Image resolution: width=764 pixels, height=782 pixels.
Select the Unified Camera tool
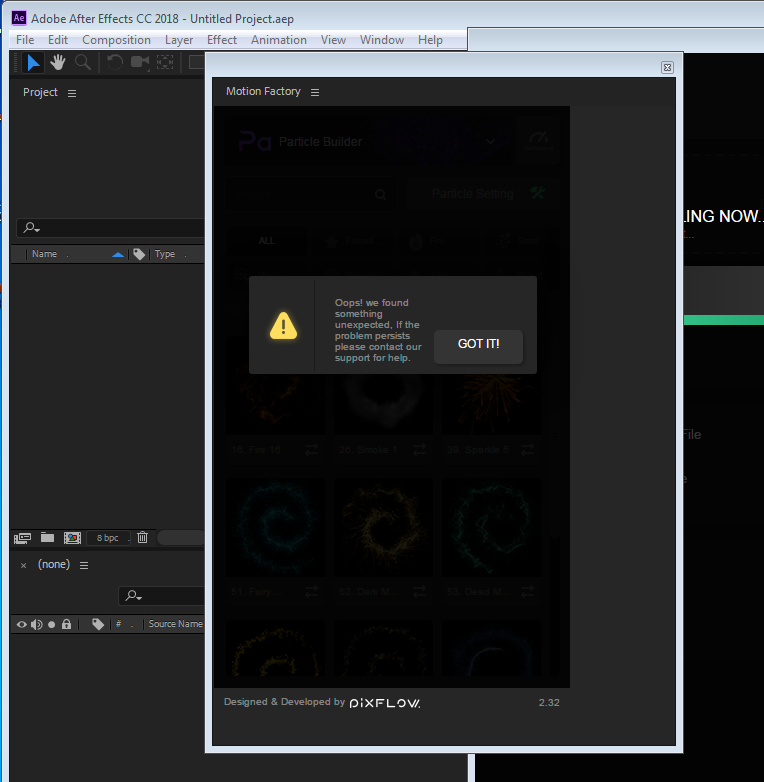[x=140, y=63]
